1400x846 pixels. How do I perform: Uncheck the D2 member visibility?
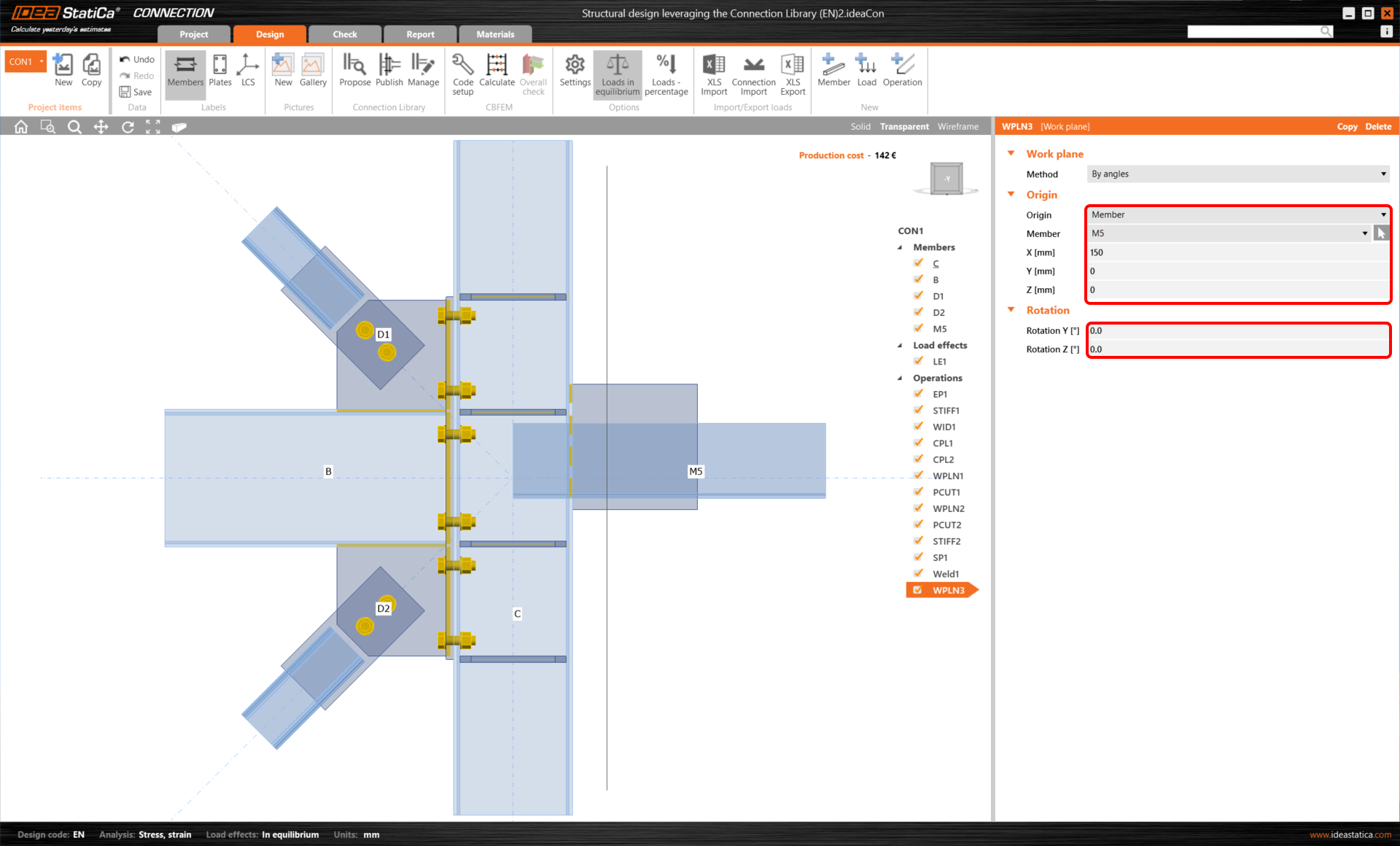click(x=918, y=311)
